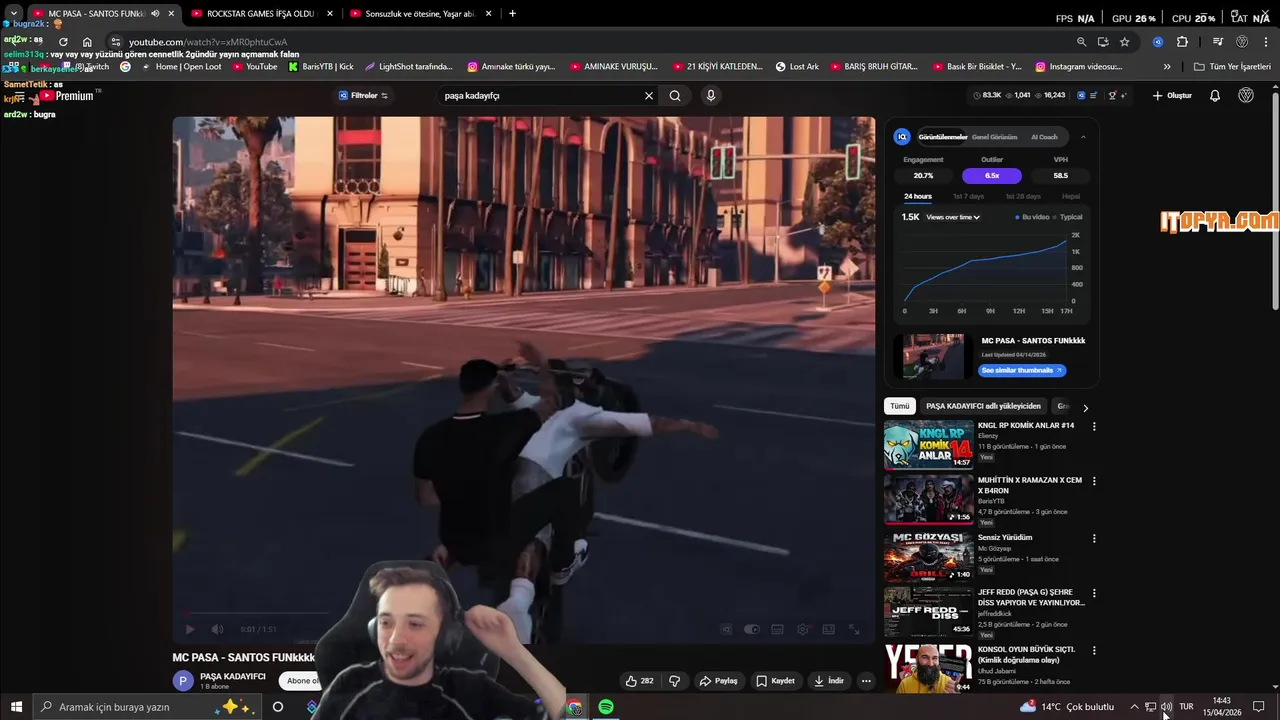
Task: Like the video with 282 likes
Action: click(x=639, y=681)
